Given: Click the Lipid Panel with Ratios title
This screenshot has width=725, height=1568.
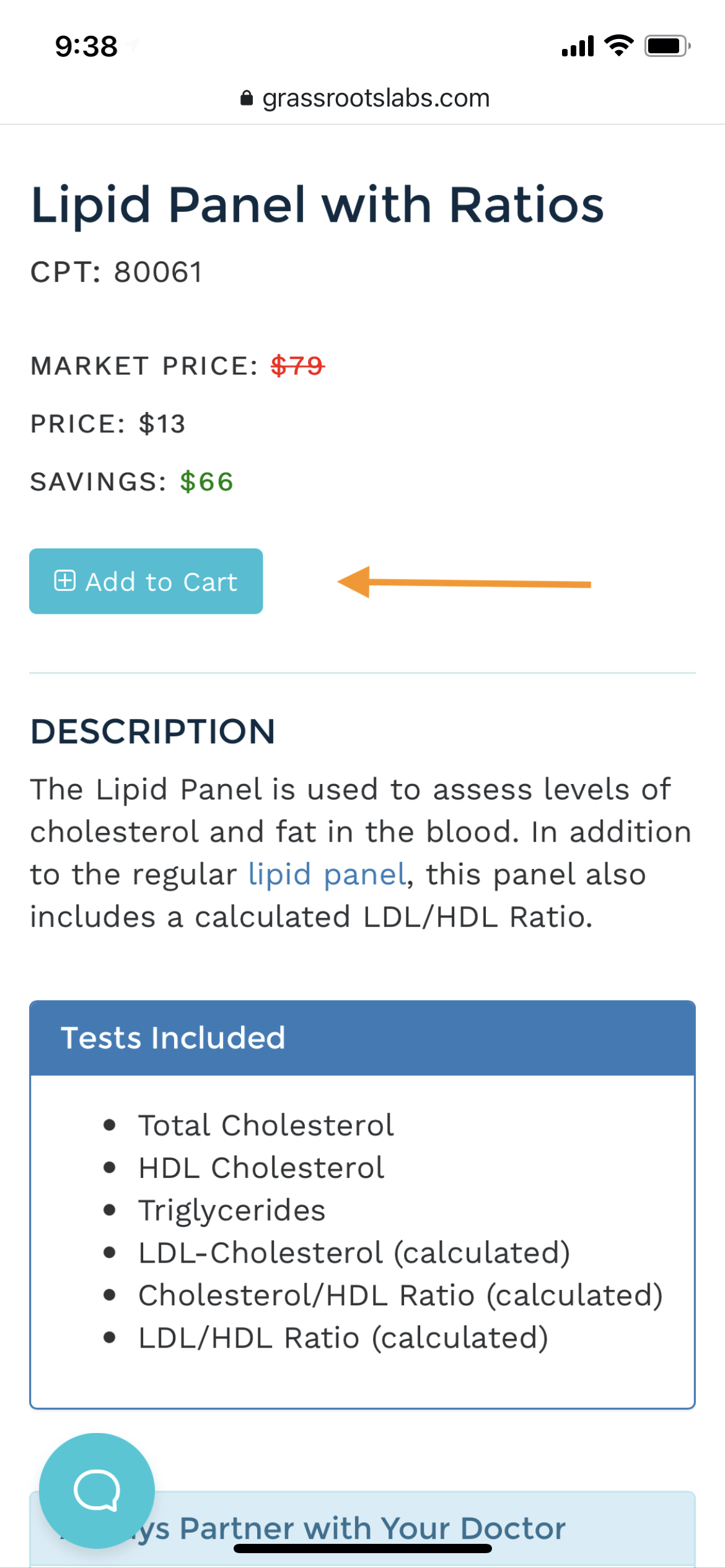Looking at the screenshot, I should pyautogui.click(x=317, y=204).
